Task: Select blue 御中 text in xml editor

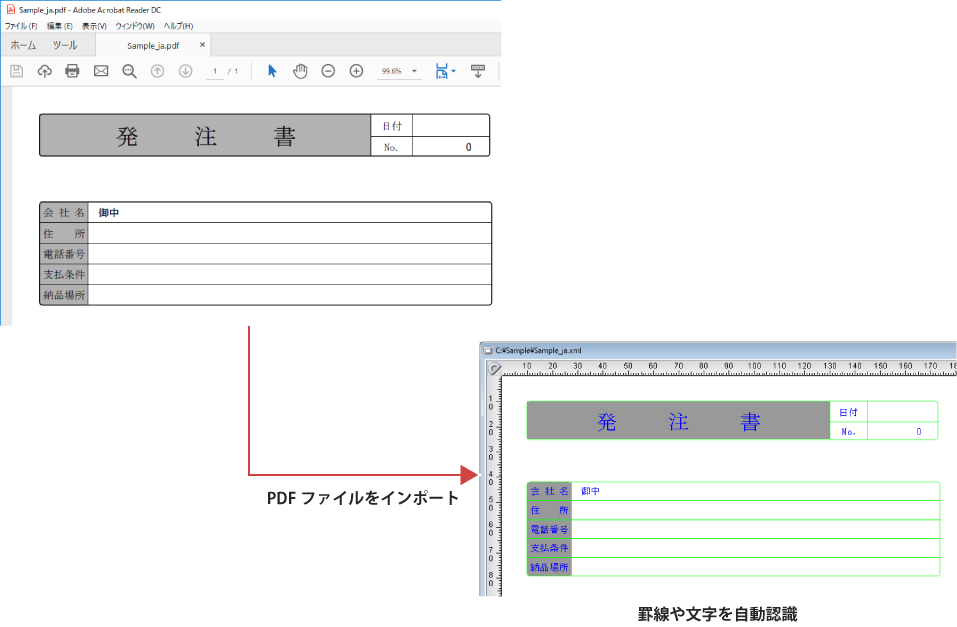Action: (590, 491)
